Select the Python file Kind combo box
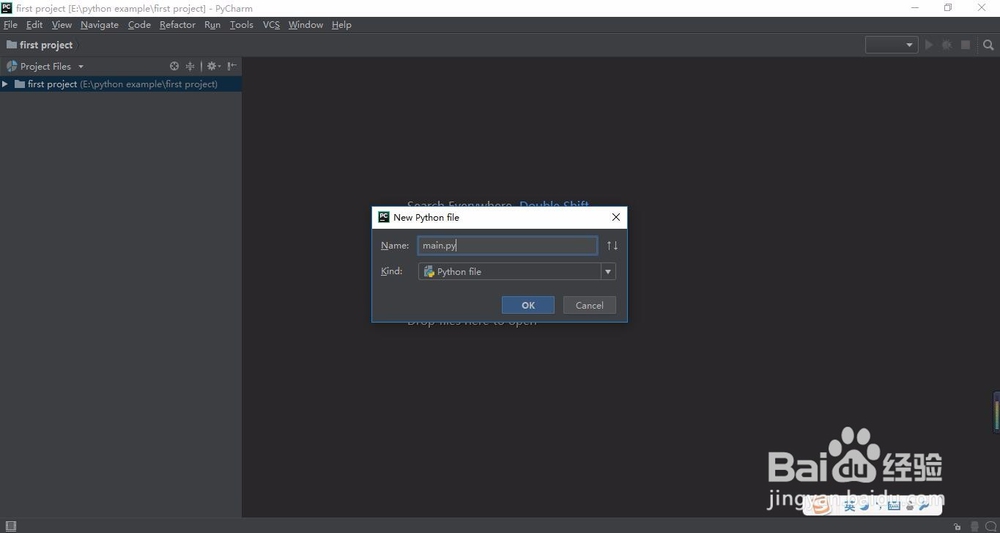The height and width of the screenshot is (533, 1000). tap(517, 272)
